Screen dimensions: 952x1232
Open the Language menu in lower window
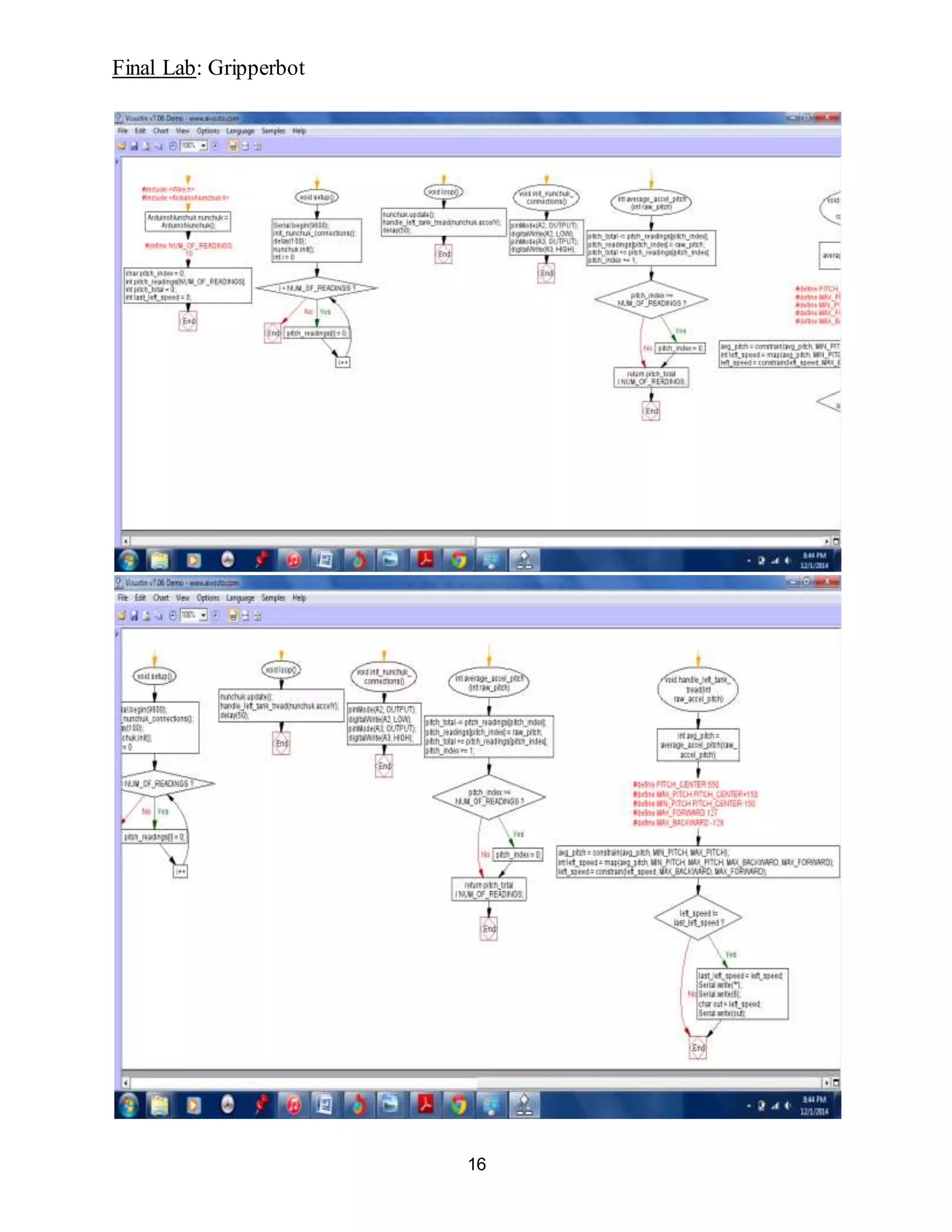pos(240,598)
